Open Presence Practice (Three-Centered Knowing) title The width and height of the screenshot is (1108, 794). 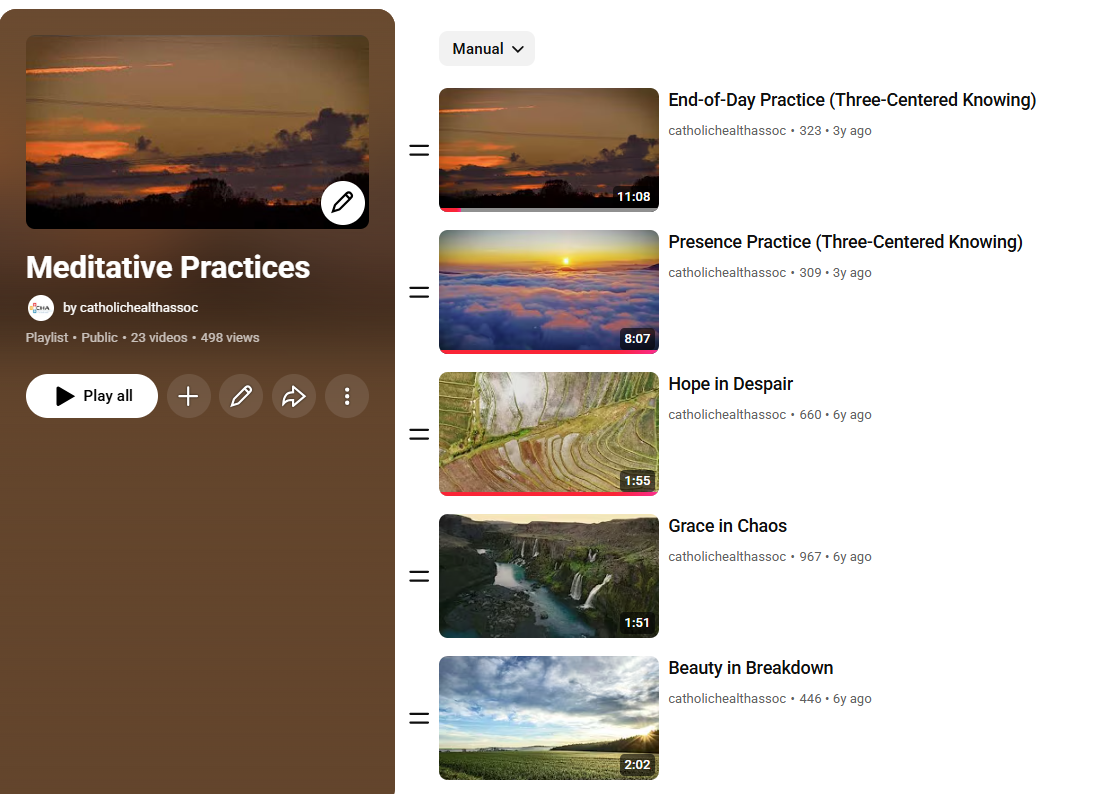[x=845, y=242]
